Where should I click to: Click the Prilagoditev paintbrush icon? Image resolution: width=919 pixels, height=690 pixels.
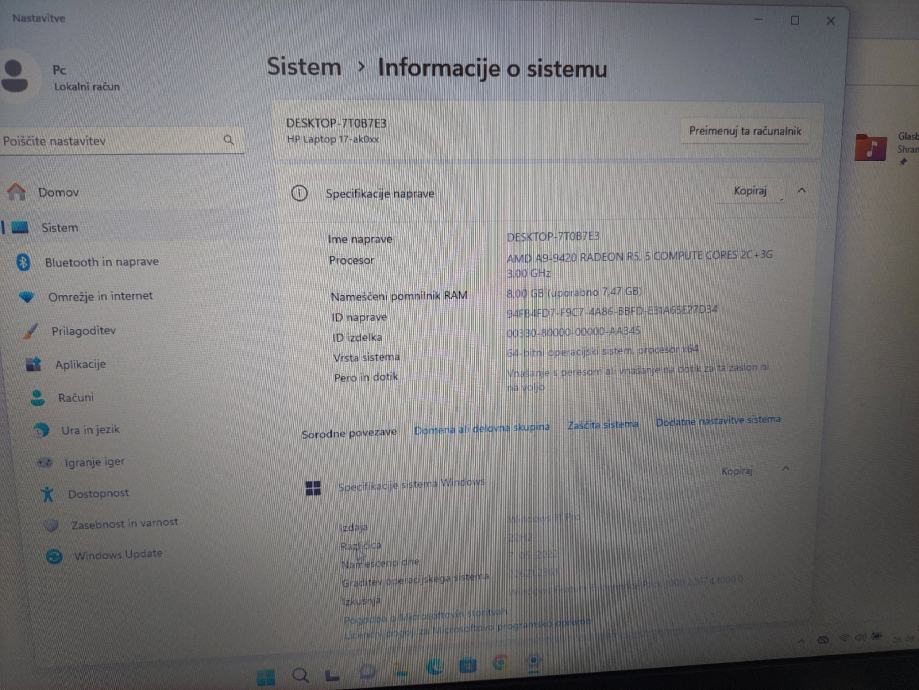coord(30,331)
